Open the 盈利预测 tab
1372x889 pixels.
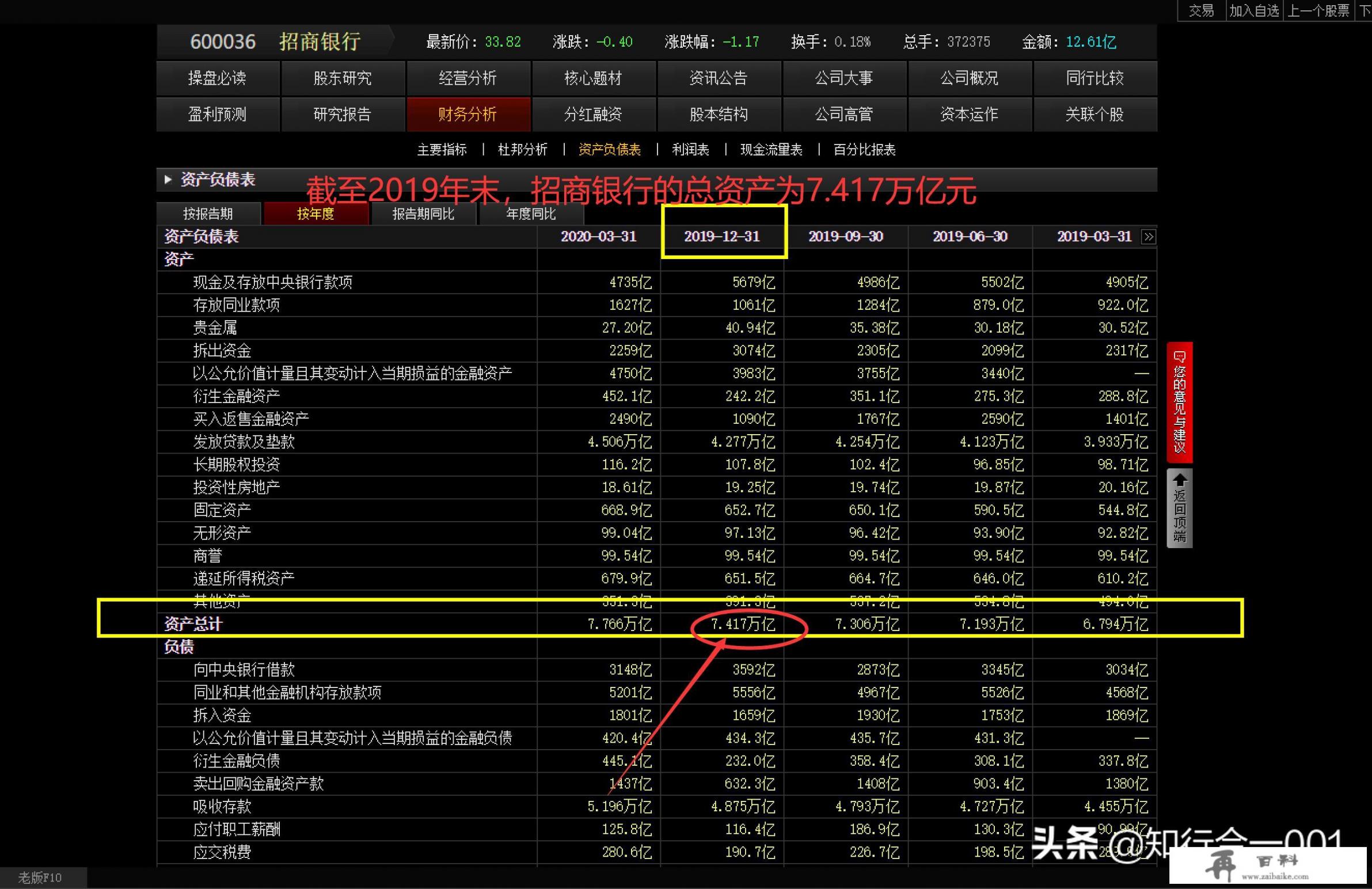[217, 114]
